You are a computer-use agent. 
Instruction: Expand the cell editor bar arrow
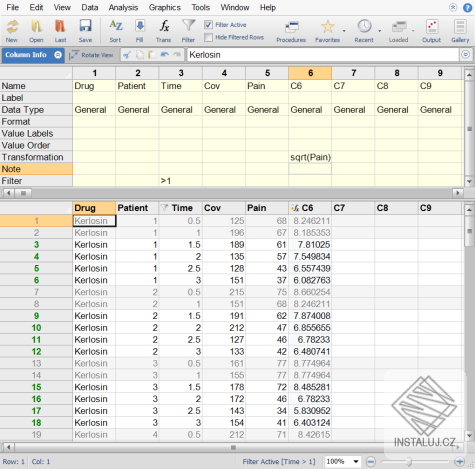click(466, 55)
